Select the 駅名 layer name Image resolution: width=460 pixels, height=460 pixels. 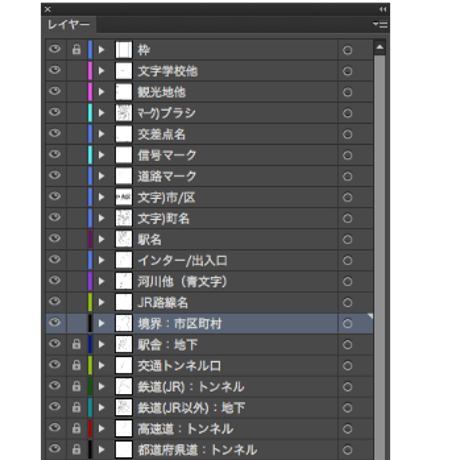tap(150, 239)
